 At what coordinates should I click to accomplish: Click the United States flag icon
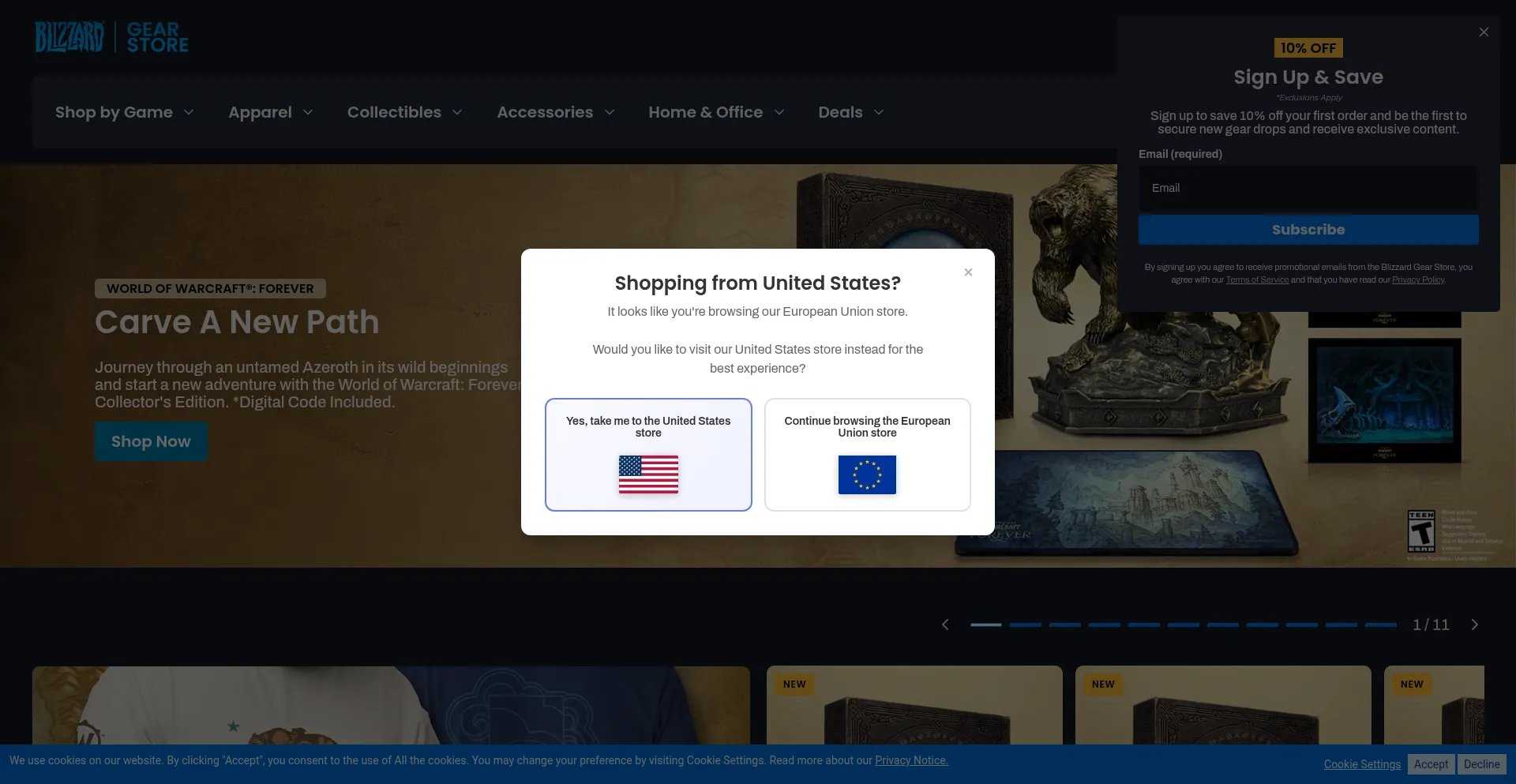[648, 475]
